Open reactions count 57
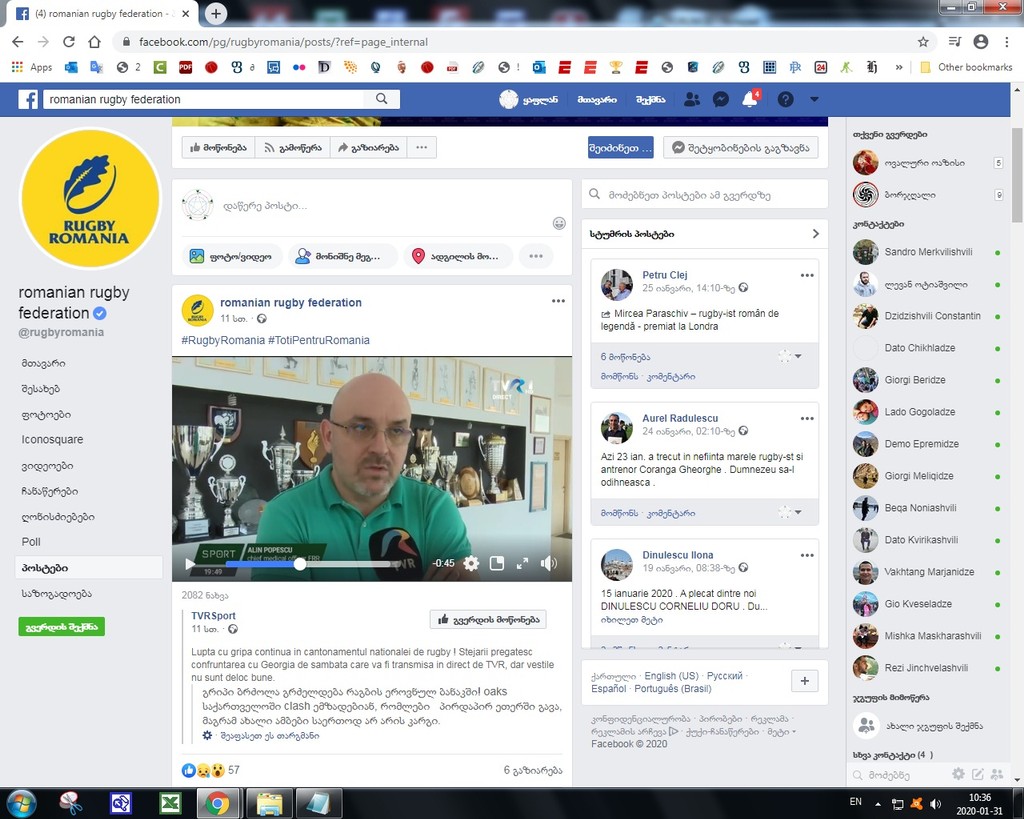 [x=233, y=770]
